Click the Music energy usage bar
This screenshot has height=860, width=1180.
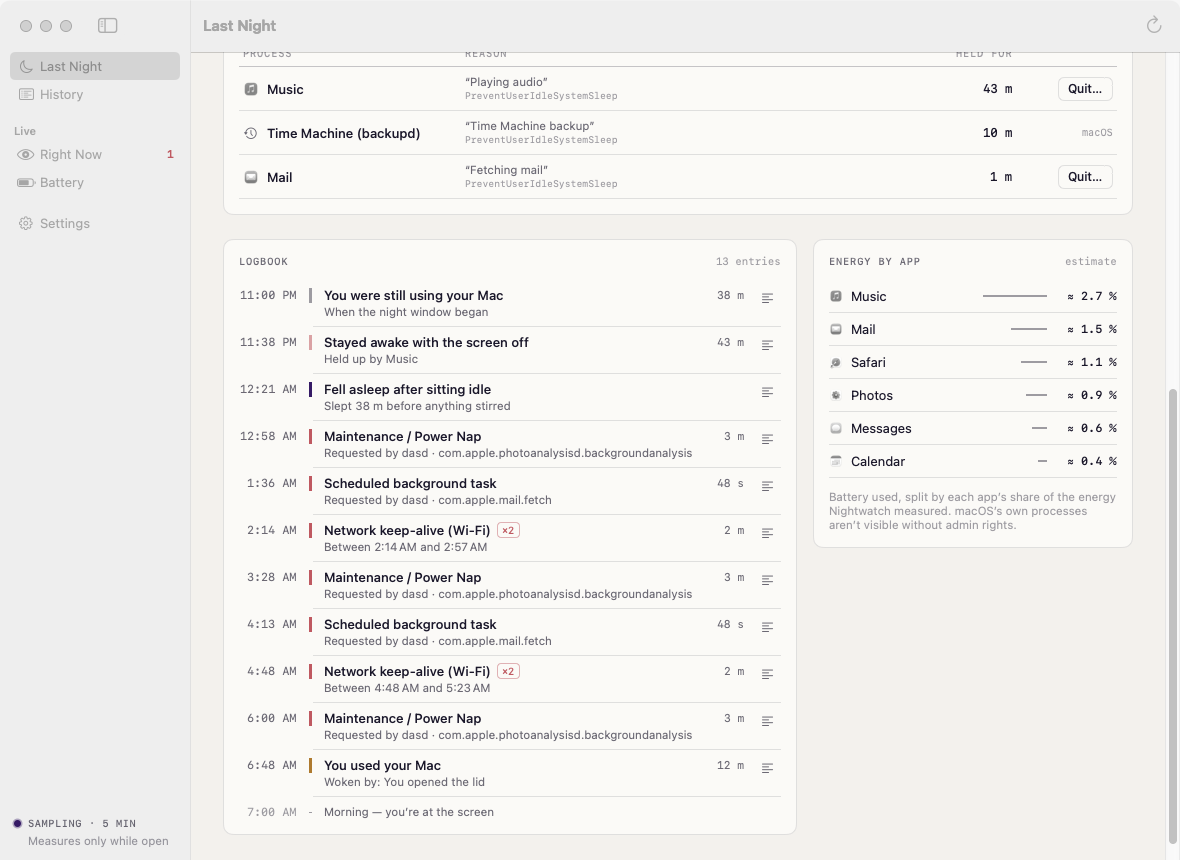[1014, 296]
